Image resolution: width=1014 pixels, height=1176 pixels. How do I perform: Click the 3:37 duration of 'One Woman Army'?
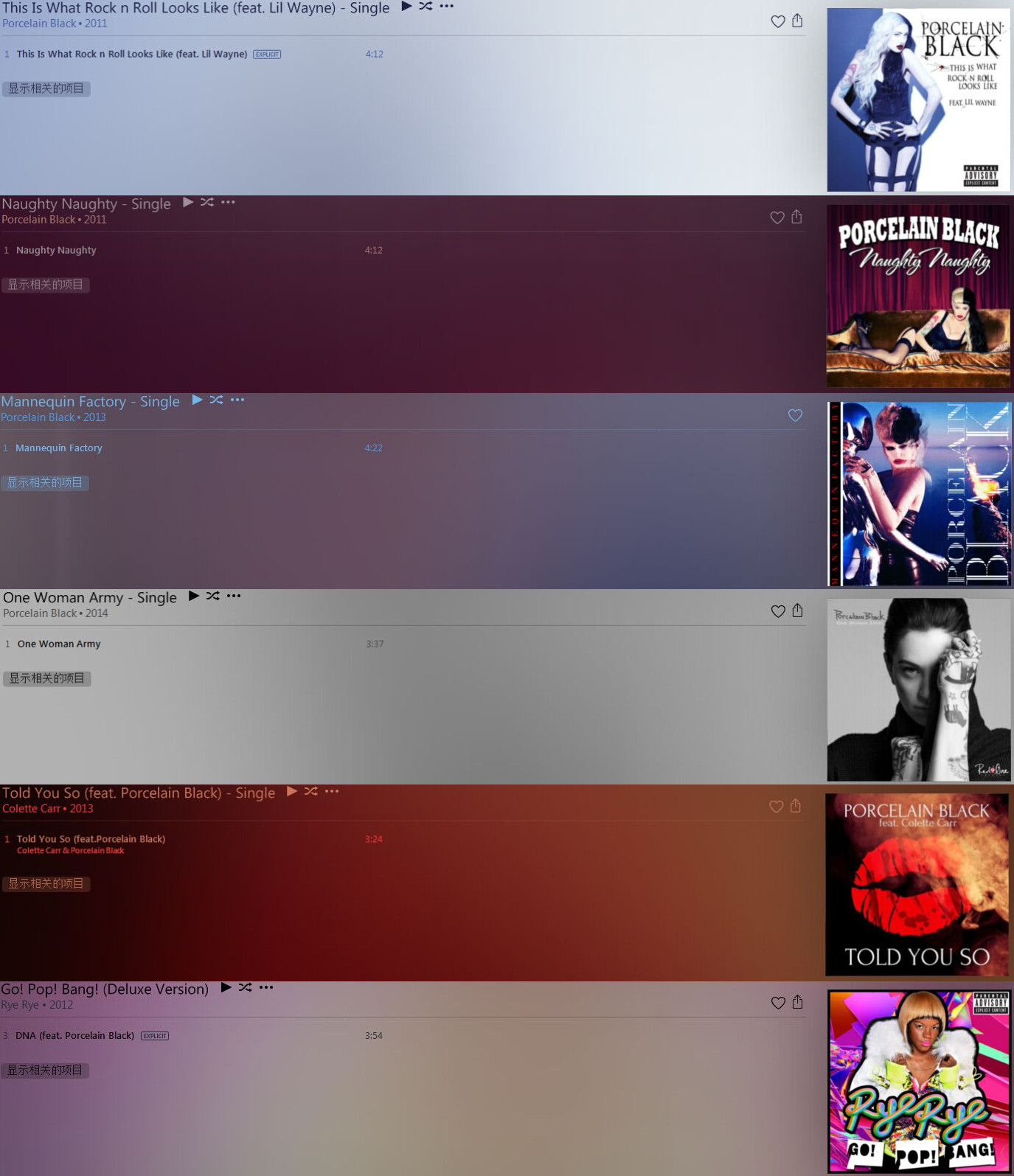[375, 644]
